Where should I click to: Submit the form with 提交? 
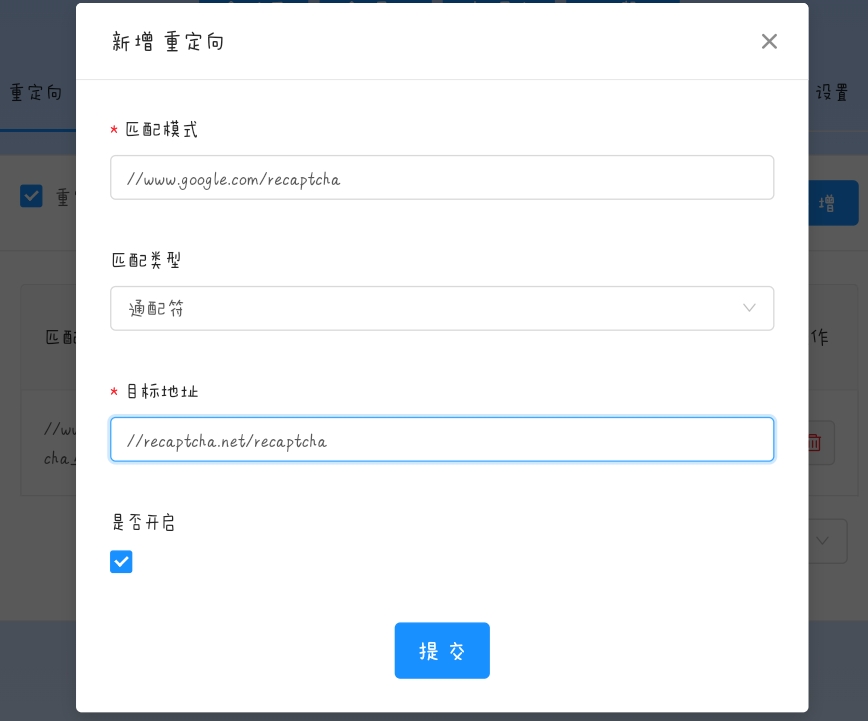442,651
